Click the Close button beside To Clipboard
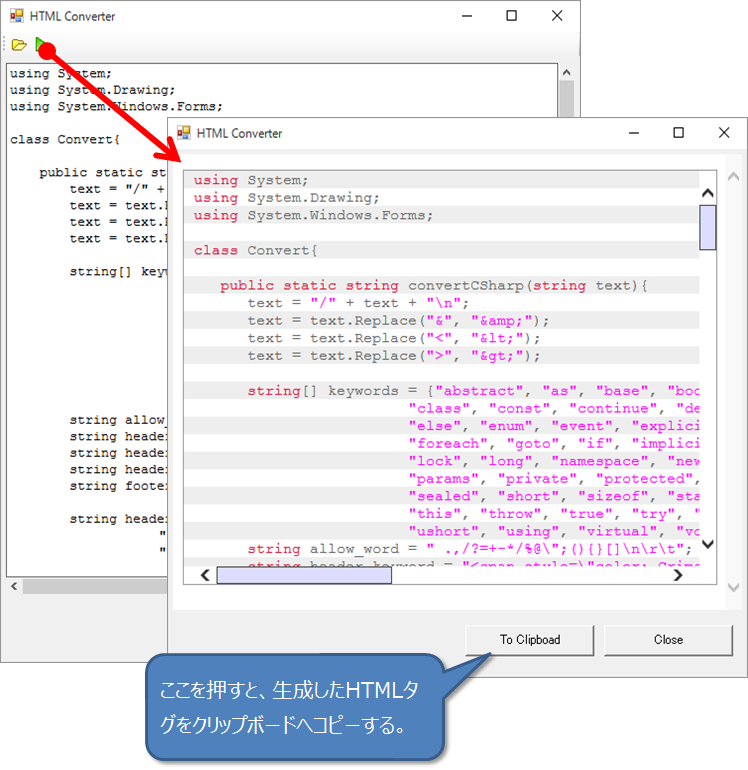 (x=668, y=640)
